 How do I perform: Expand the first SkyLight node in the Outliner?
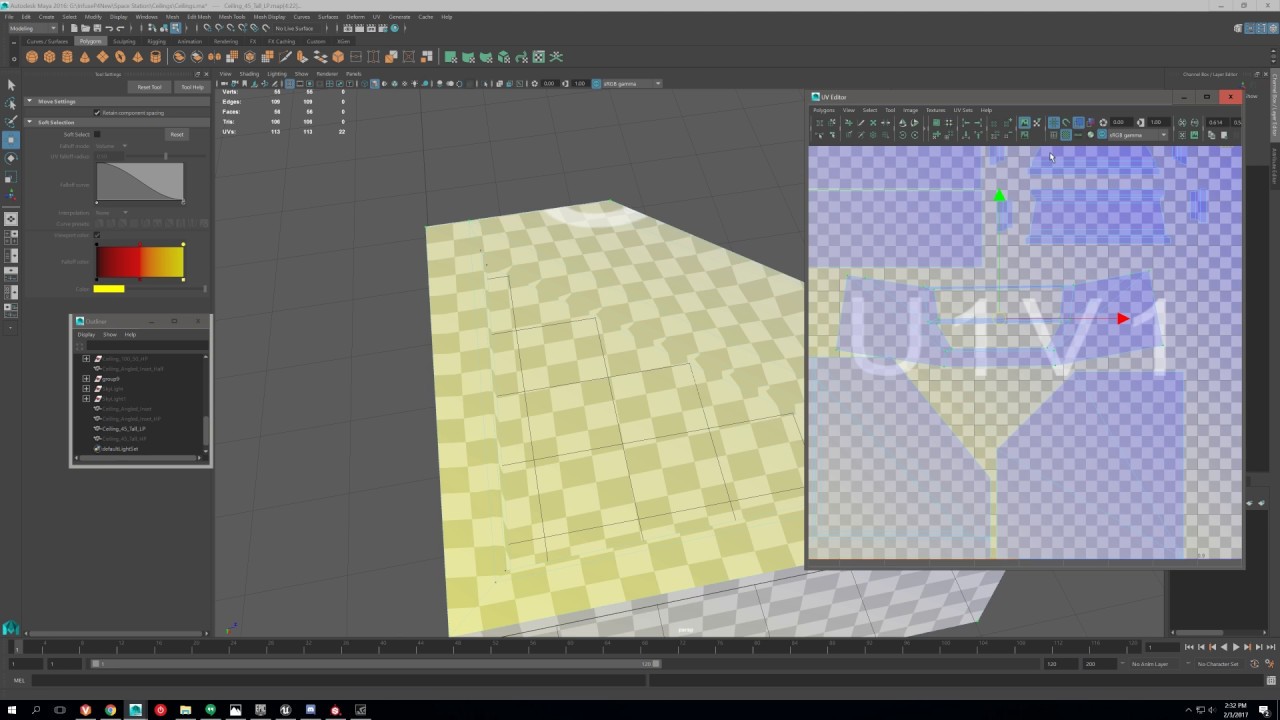tap(86, 389)
